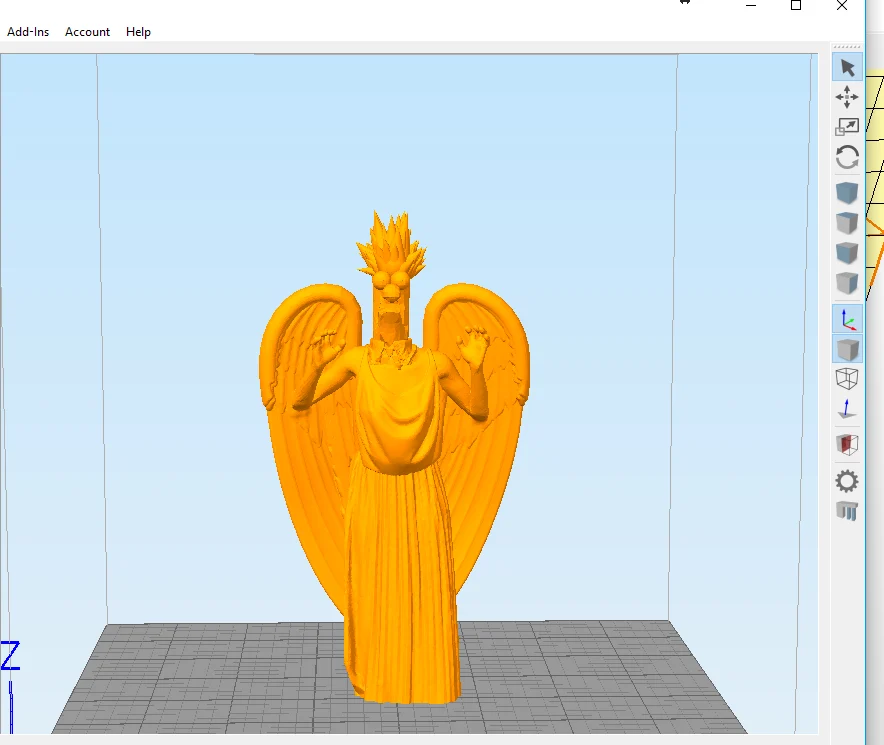Open machine control panel gear icon
This screenshot has width=884, height=745.
tap(847, 482)
